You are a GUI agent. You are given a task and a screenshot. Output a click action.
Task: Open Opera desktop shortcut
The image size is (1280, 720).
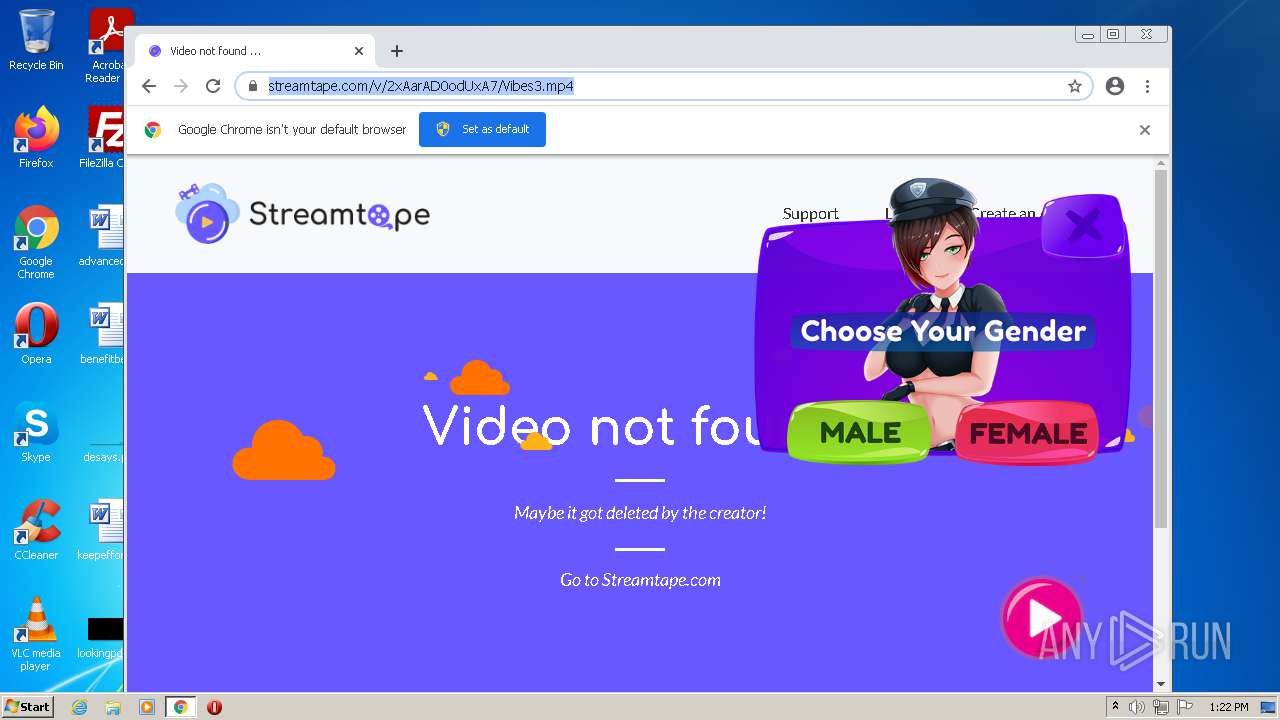click(x=36, y=333)
